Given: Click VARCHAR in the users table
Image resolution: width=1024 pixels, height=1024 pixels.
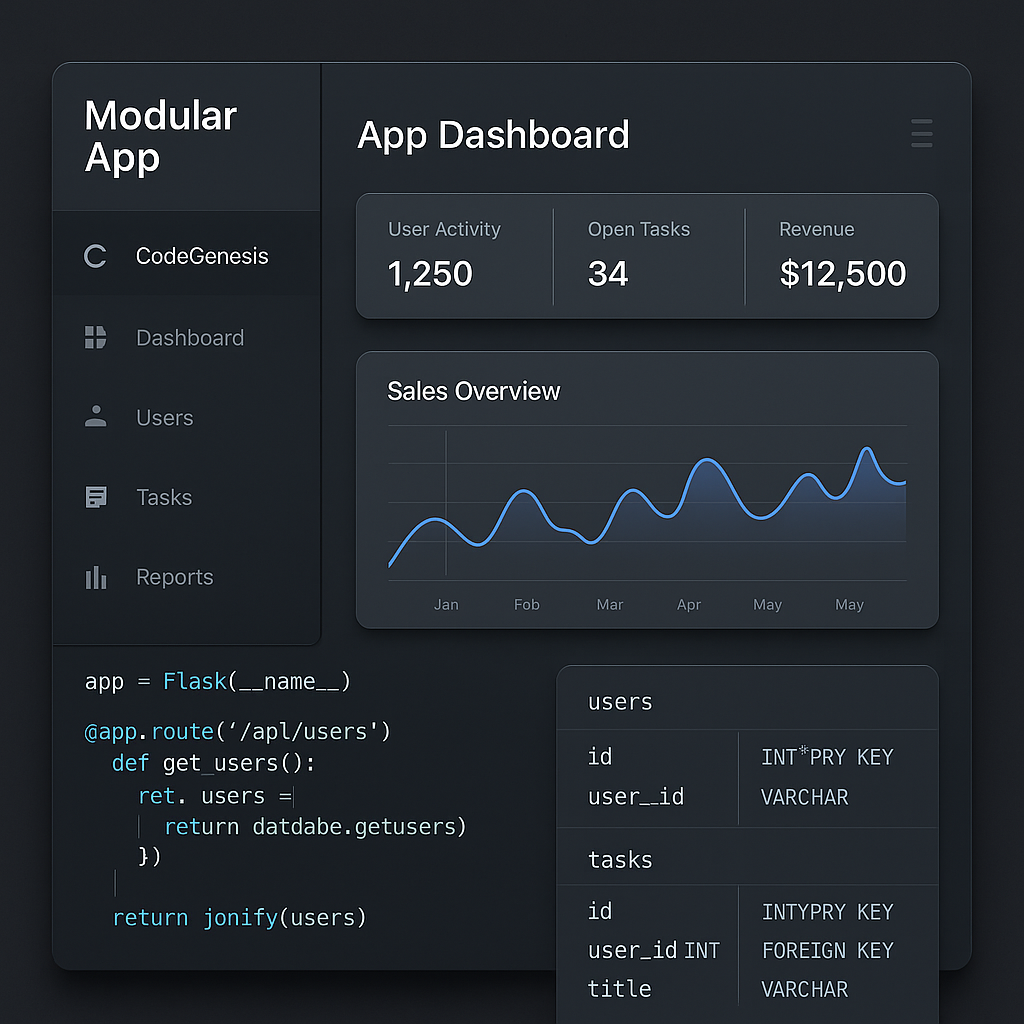Looking at the screenshot, I should coord(804,797).
